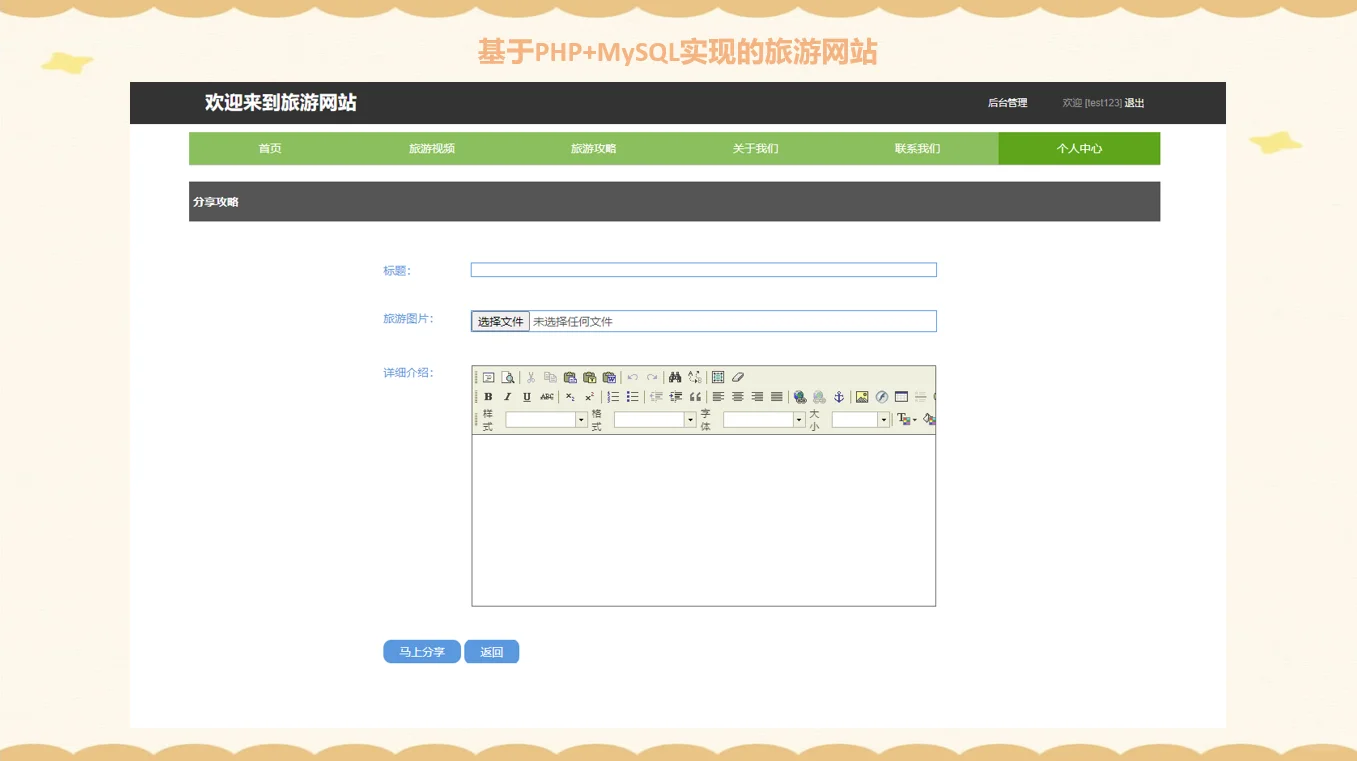Click the Insert Image icon
This screenshot has width=1357, height=761.
861,397
